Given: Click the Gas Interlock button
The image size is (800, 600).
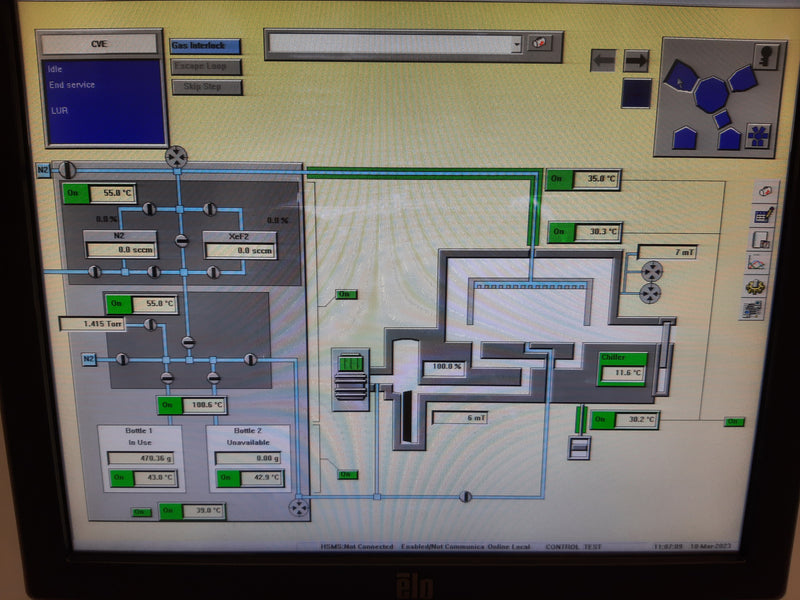Looking at the screenshot, I should (x=205, y=46).
